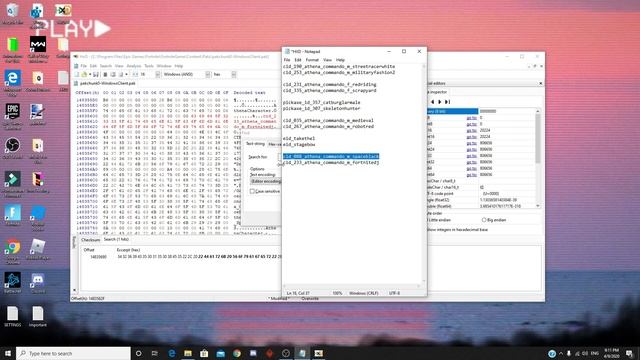Open the View menu in Notepad

coord(327,60)
